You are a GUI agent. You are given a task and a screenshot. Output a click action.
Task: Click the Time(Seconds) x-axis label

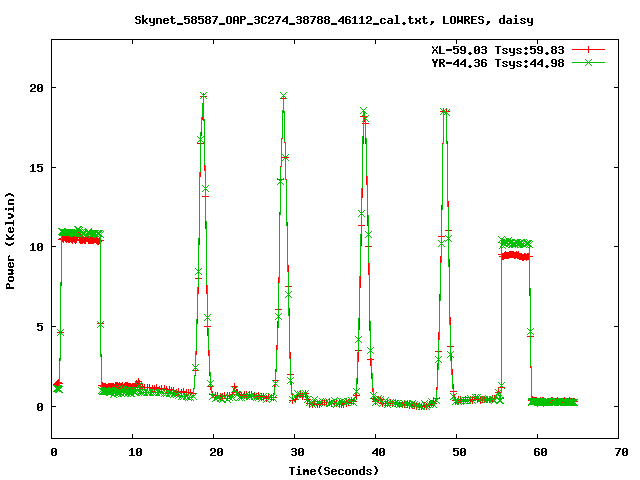(334, 471)
